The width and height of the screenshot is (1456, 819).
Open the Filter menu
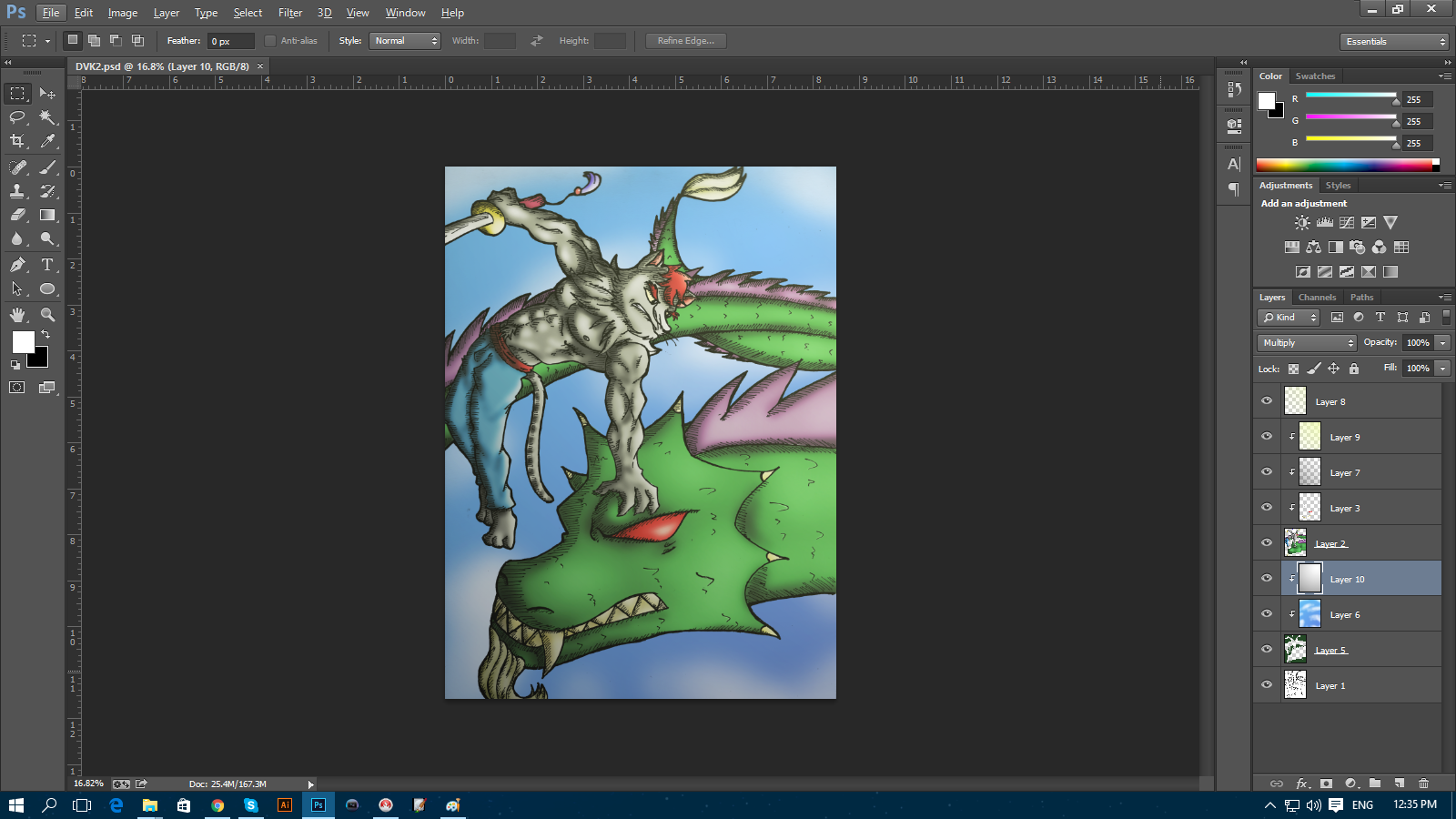290,13
